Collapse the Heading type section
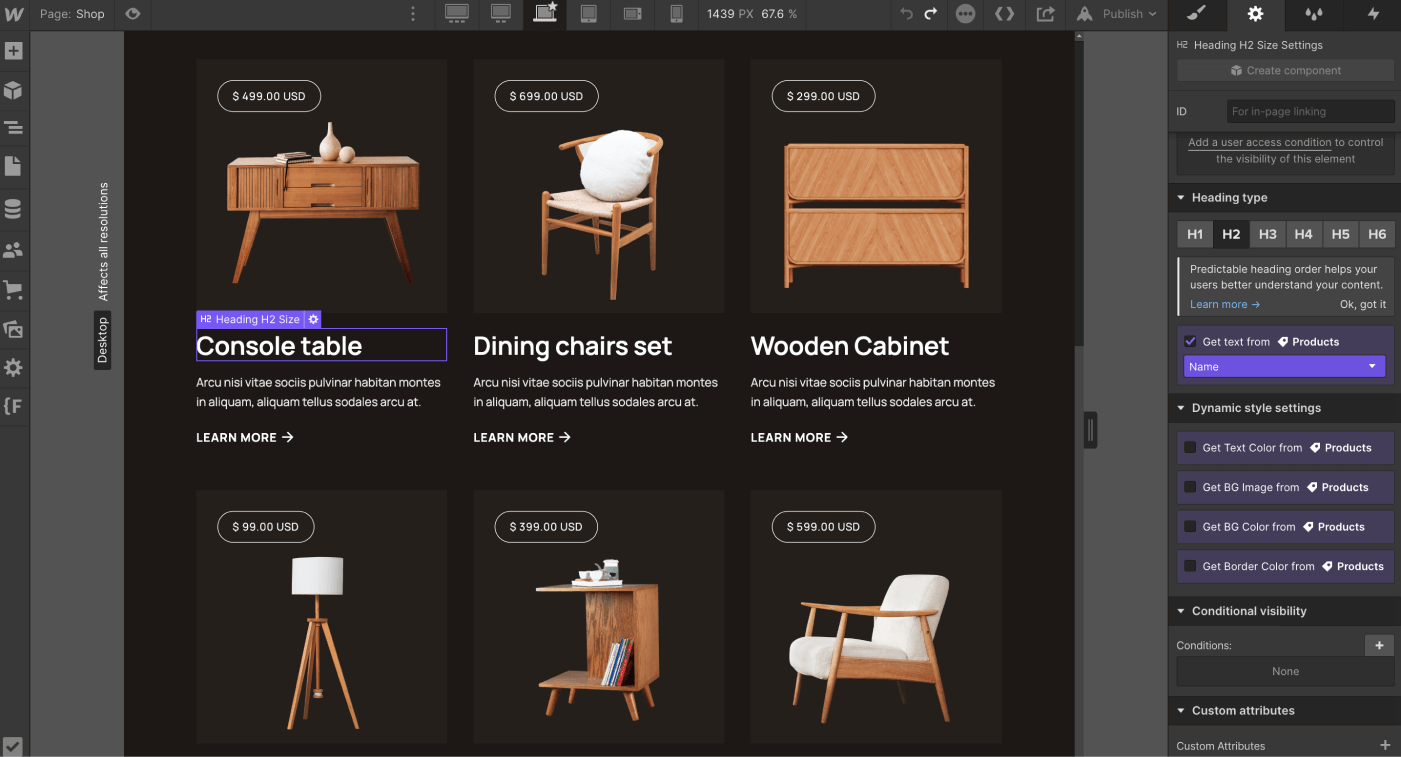 pos(1179,197)
